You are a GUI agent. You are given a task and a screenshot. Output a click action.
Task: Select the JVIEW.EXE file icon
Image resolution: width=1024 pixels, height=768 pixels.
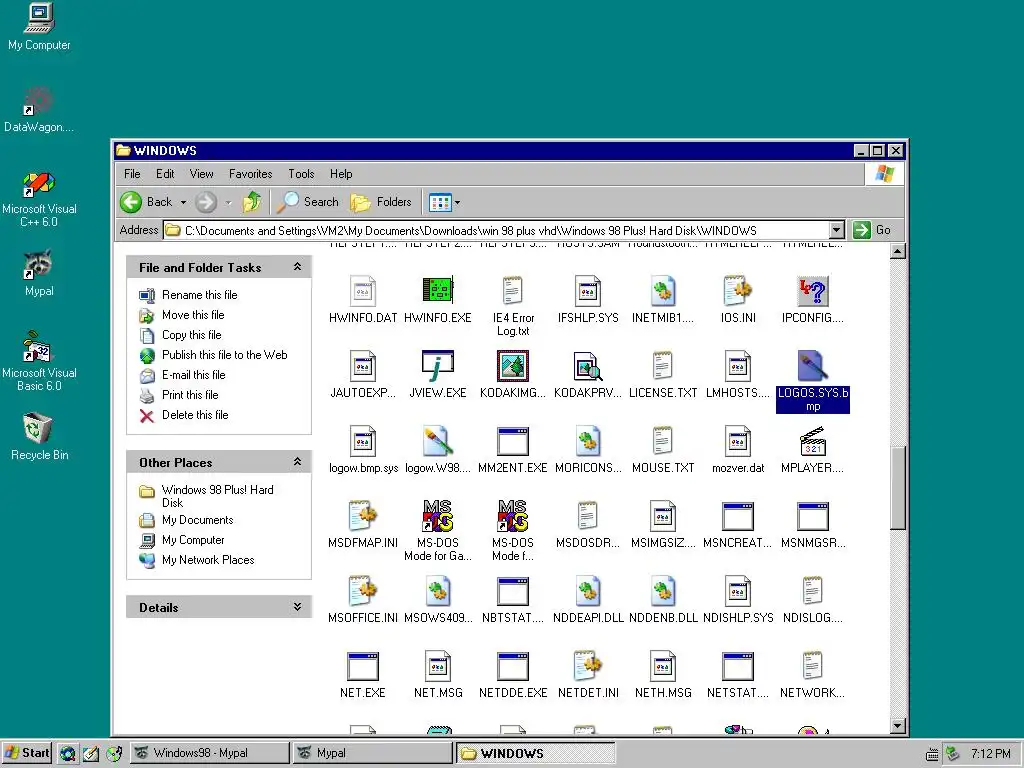(438, 366)
